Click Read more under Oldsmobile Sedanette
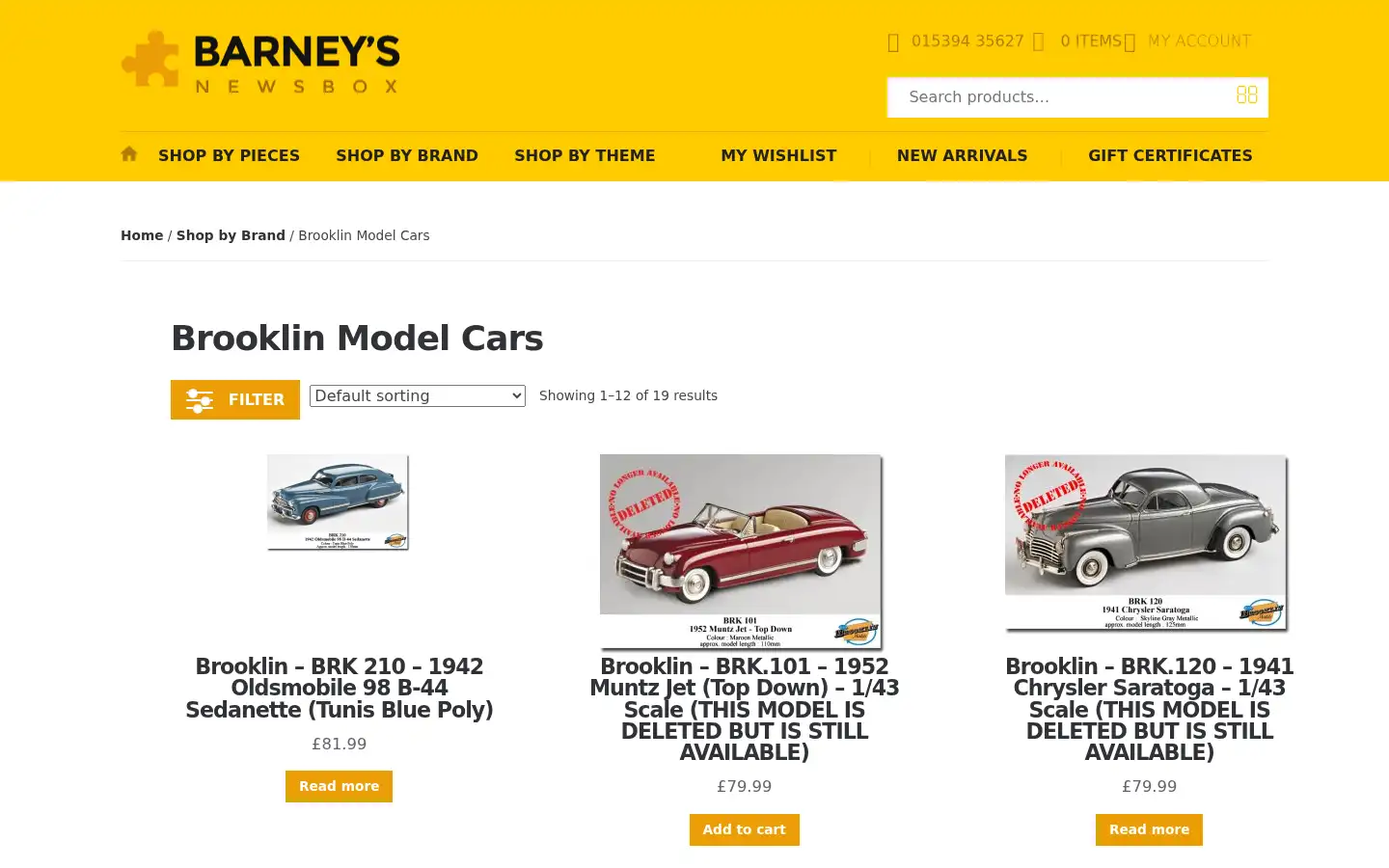Screen dimensions: 1389x868 339,786
